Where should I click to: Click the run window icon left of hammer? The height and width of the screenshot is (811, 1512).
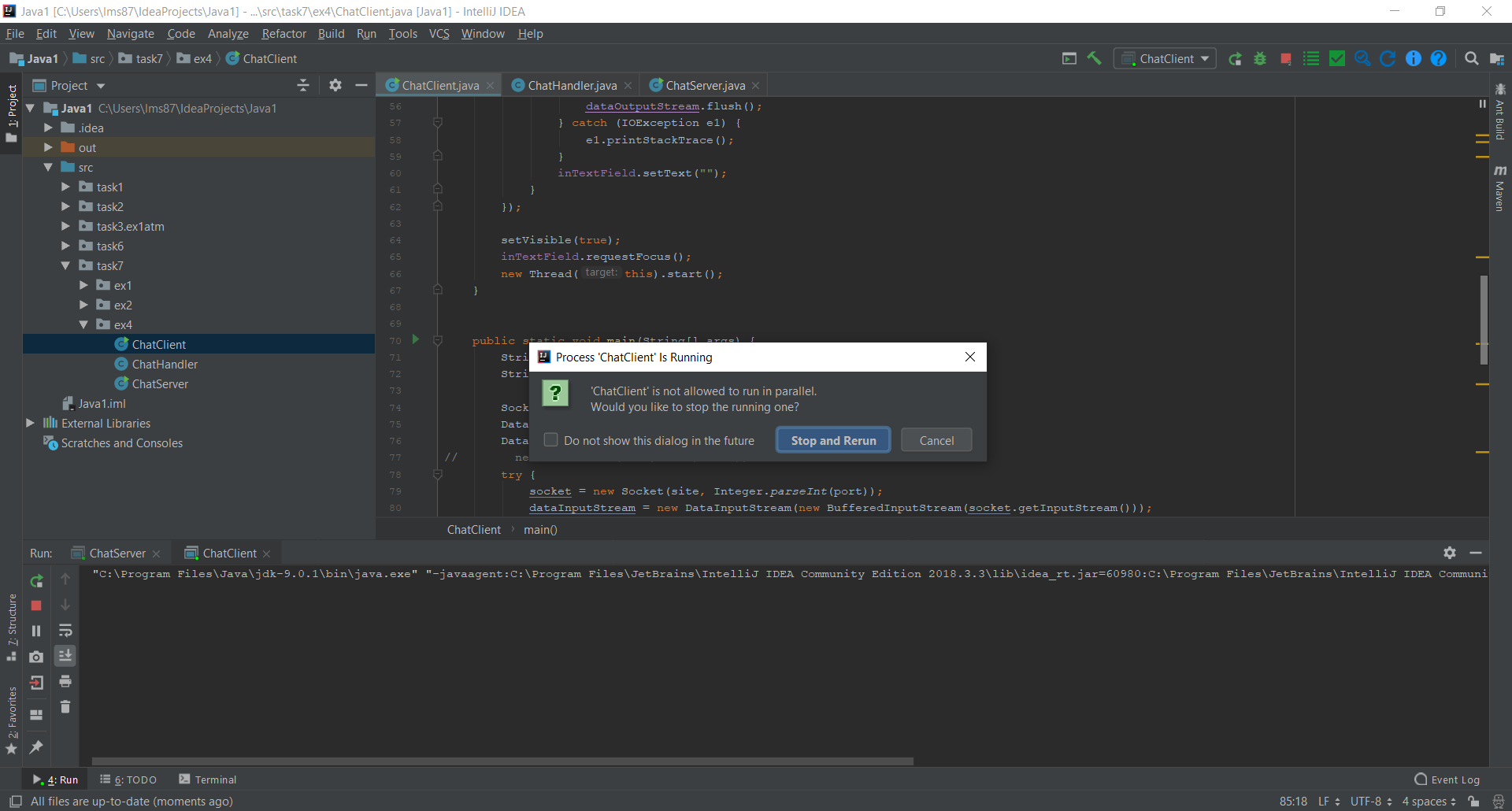[x=1069, y=58]
